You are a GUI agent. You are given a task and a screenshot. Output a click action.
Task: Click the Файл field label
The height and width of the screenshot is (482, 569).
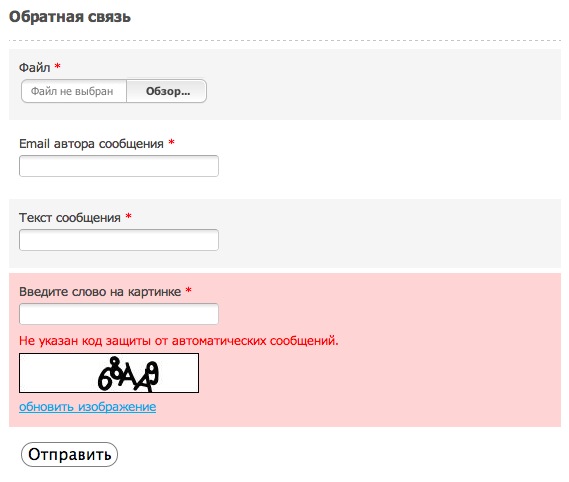click(x=34, y=68)
